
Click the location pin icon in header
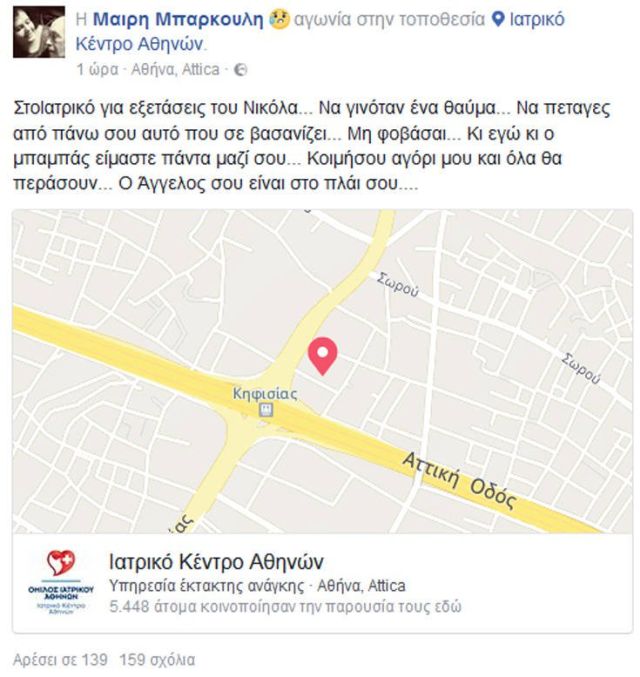(498, 19)
